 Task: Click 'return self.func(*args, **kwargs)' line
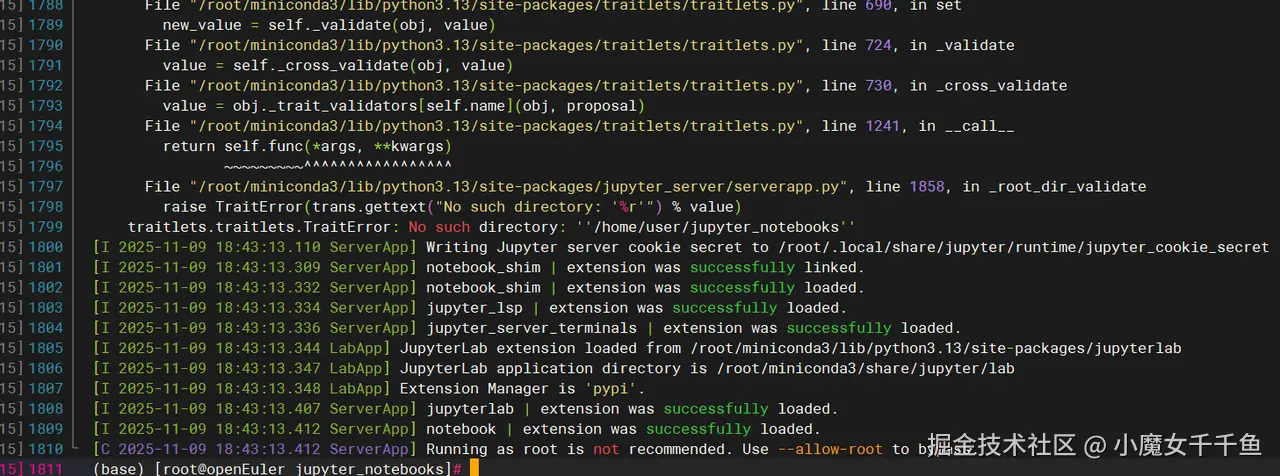[x=307, y=146]
